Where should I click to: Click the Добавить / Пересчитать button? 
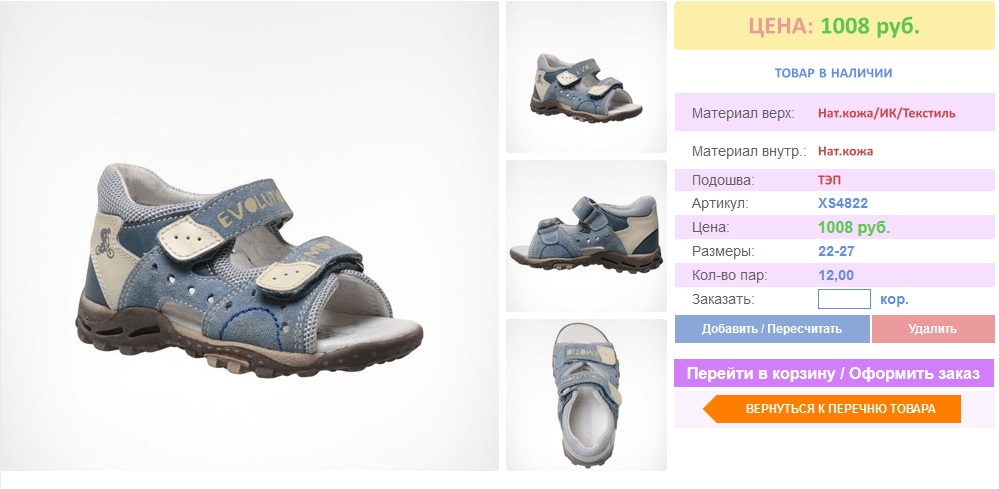click(x=772, y=329)
